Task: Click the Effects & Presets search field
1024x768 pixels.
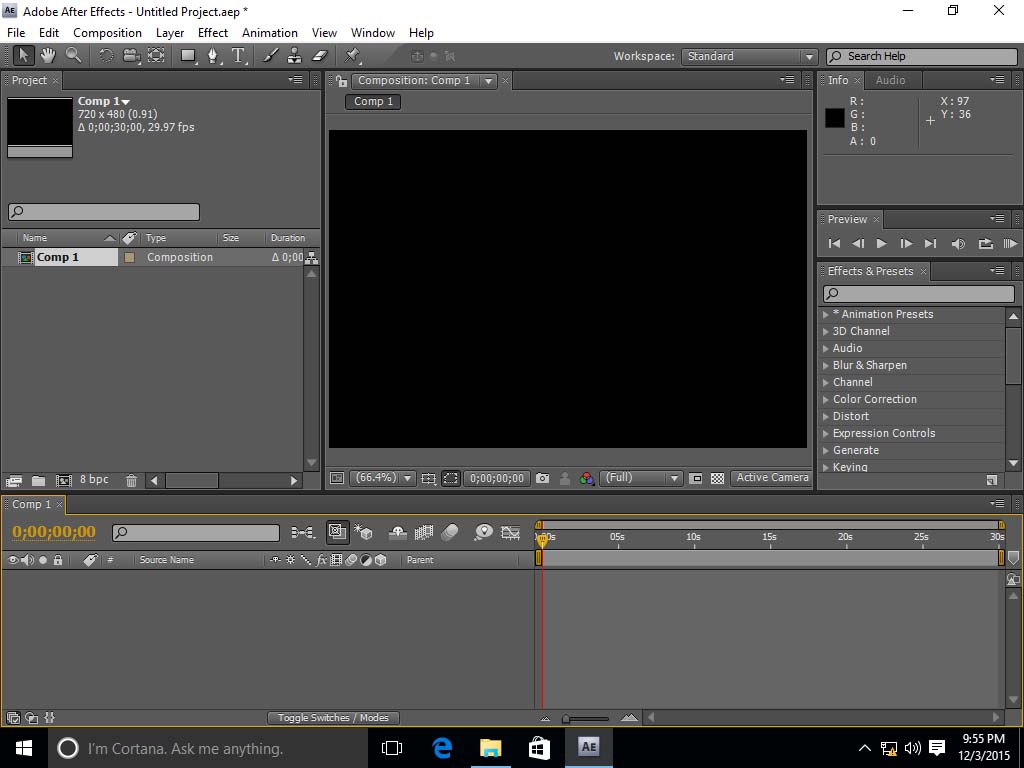Action: [918, 294]
